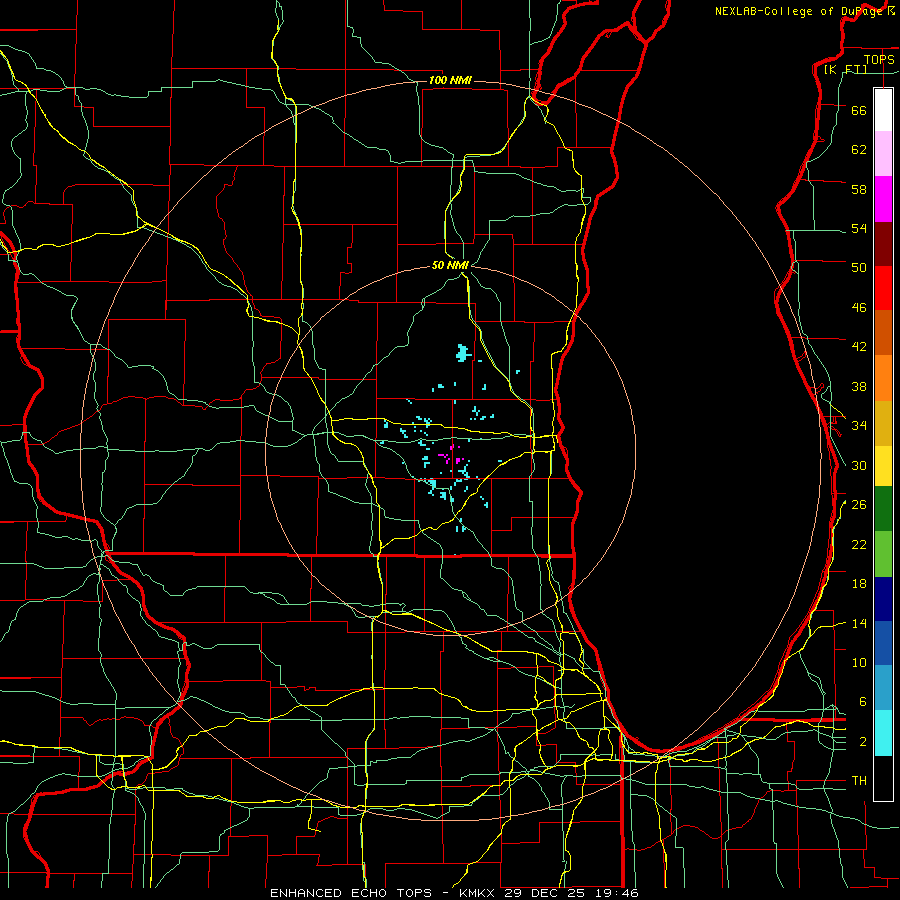Click the '42' legend value

coord(859,347)
